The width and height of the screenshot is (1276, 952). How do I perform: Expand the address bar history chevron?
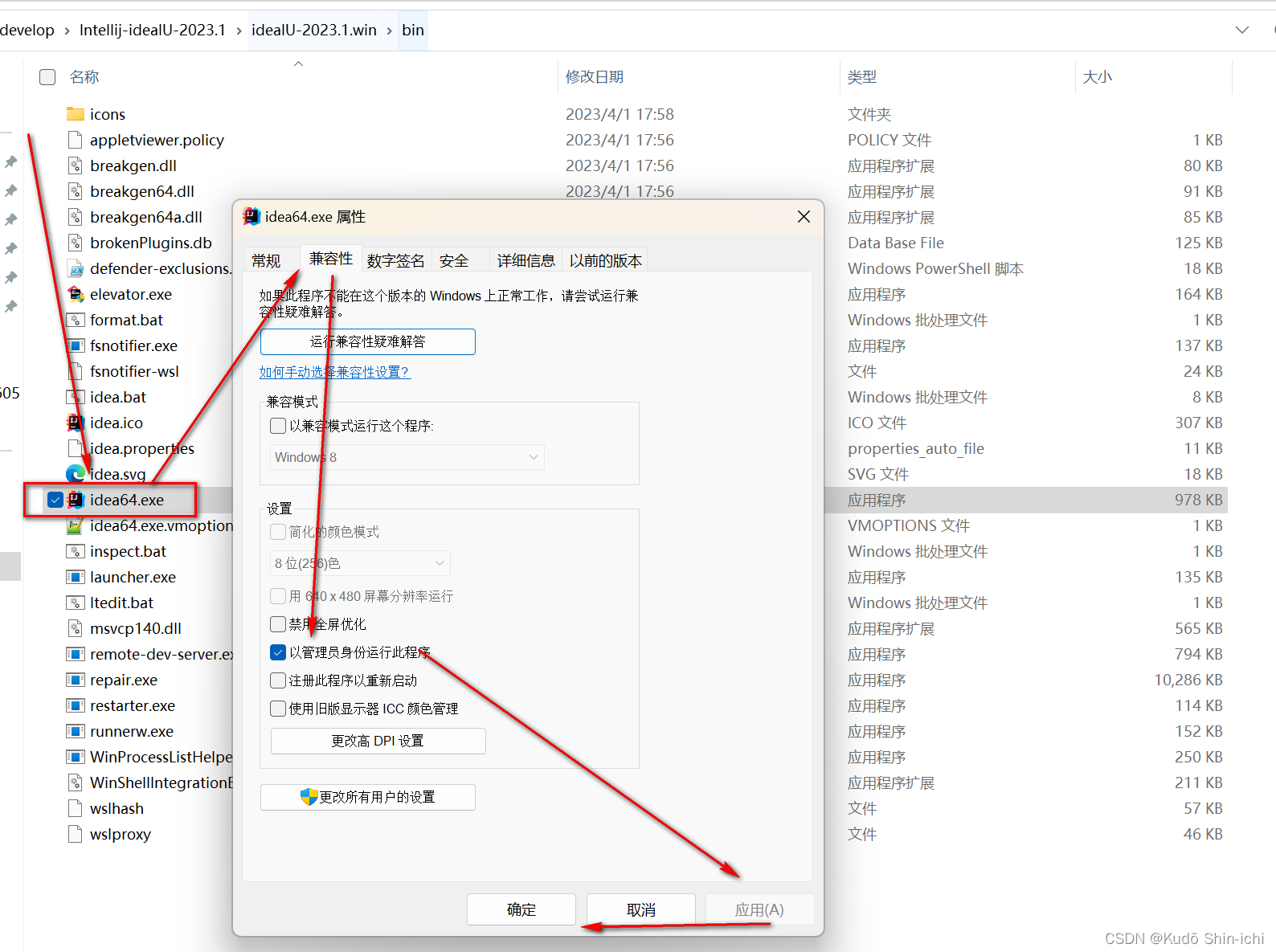[1242, 30]
